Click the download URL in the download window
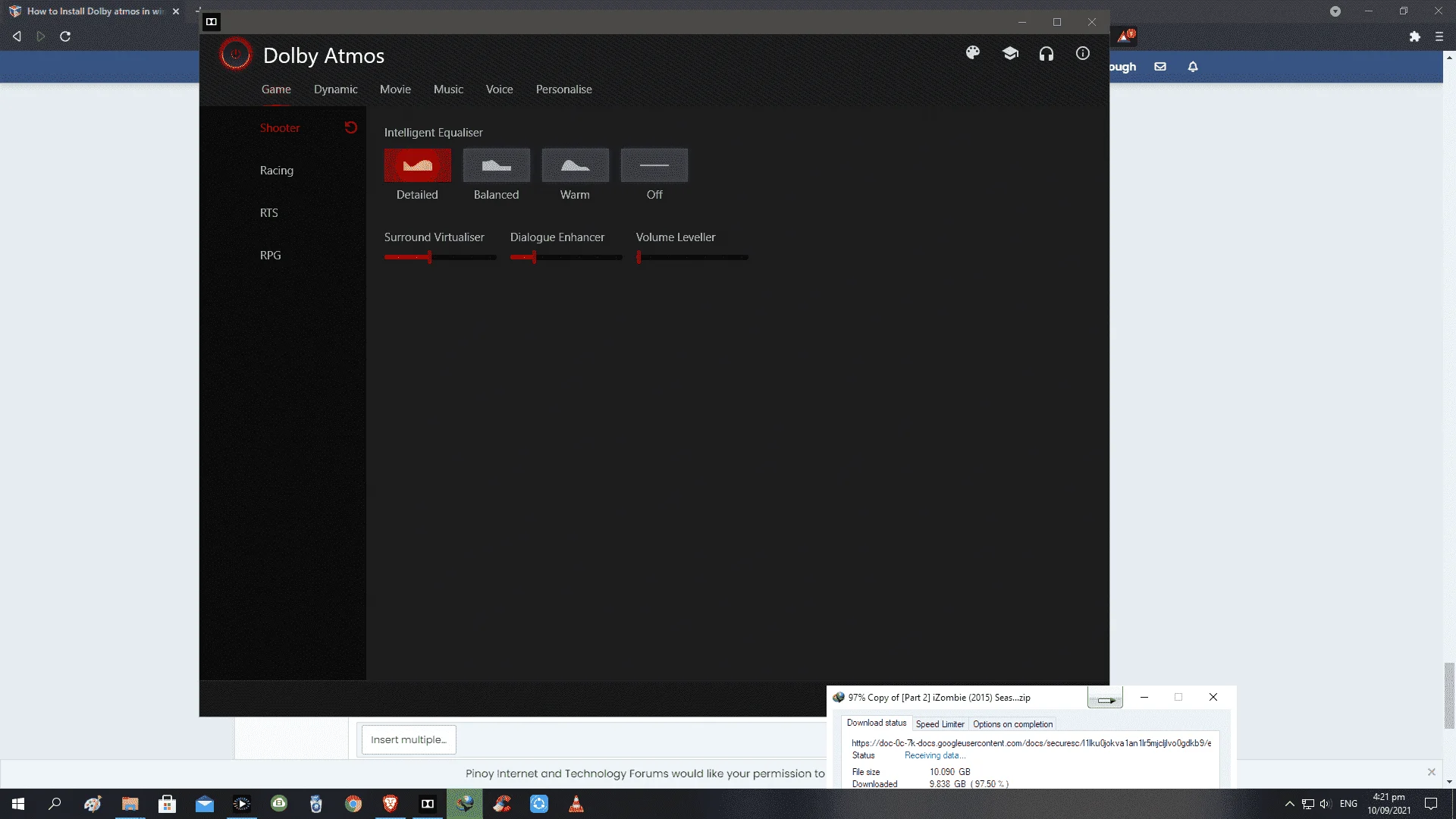Screen dimensions: 1456x819 click(x=1031, y=743)
